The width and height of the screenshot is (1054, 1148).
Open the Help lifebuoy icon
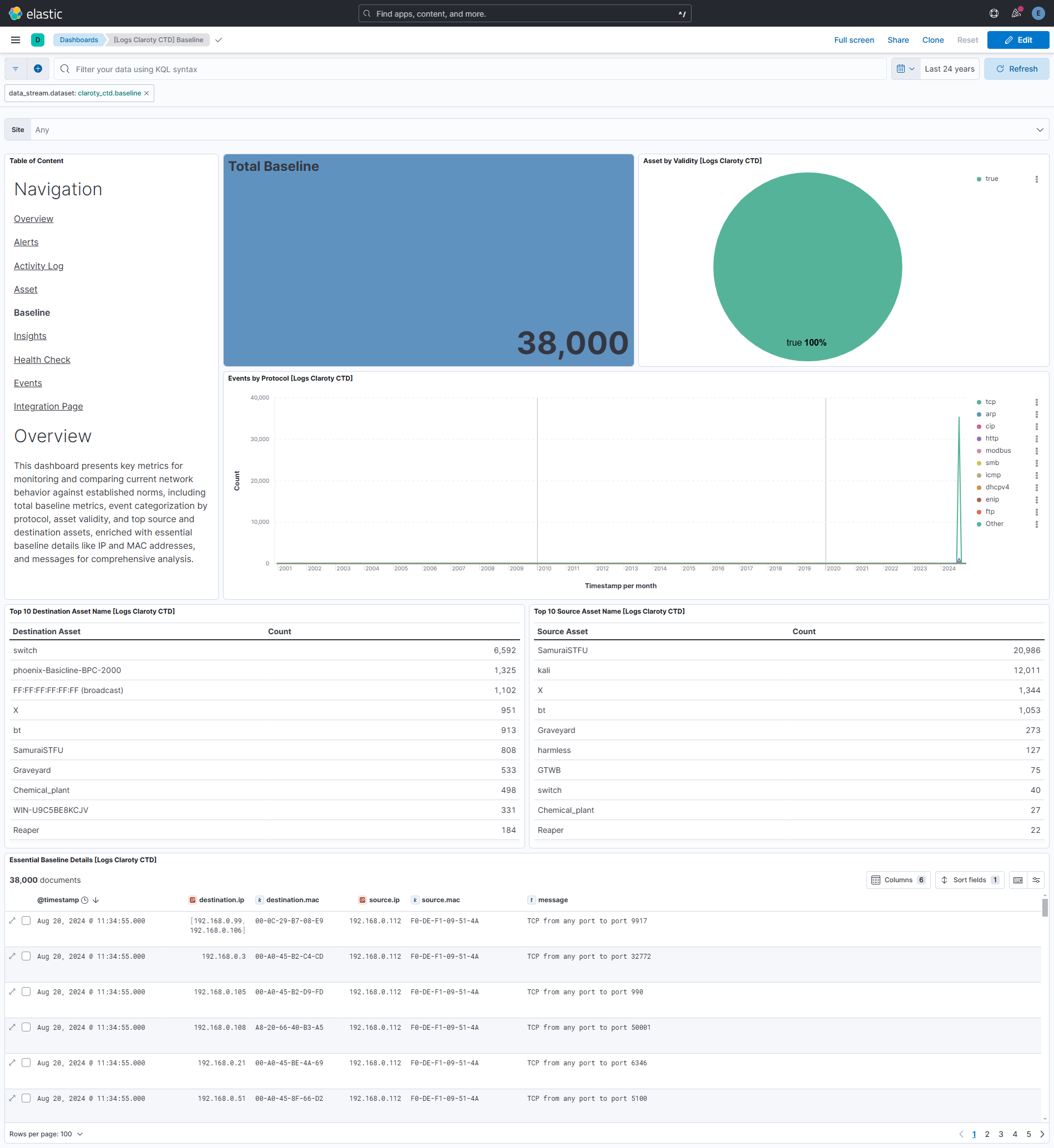(994, 13)
